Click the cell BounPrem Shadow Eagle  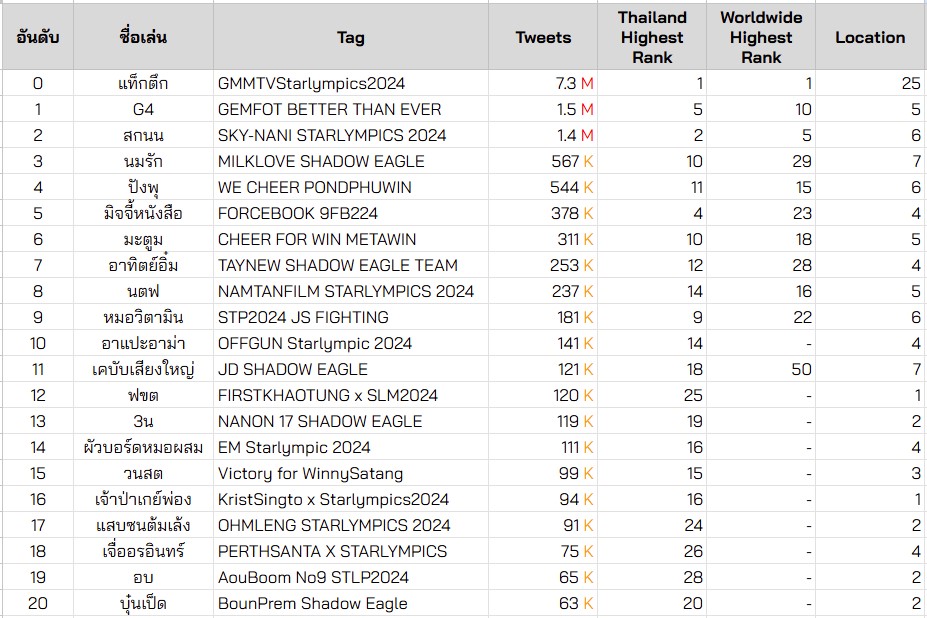click(351, 604)
